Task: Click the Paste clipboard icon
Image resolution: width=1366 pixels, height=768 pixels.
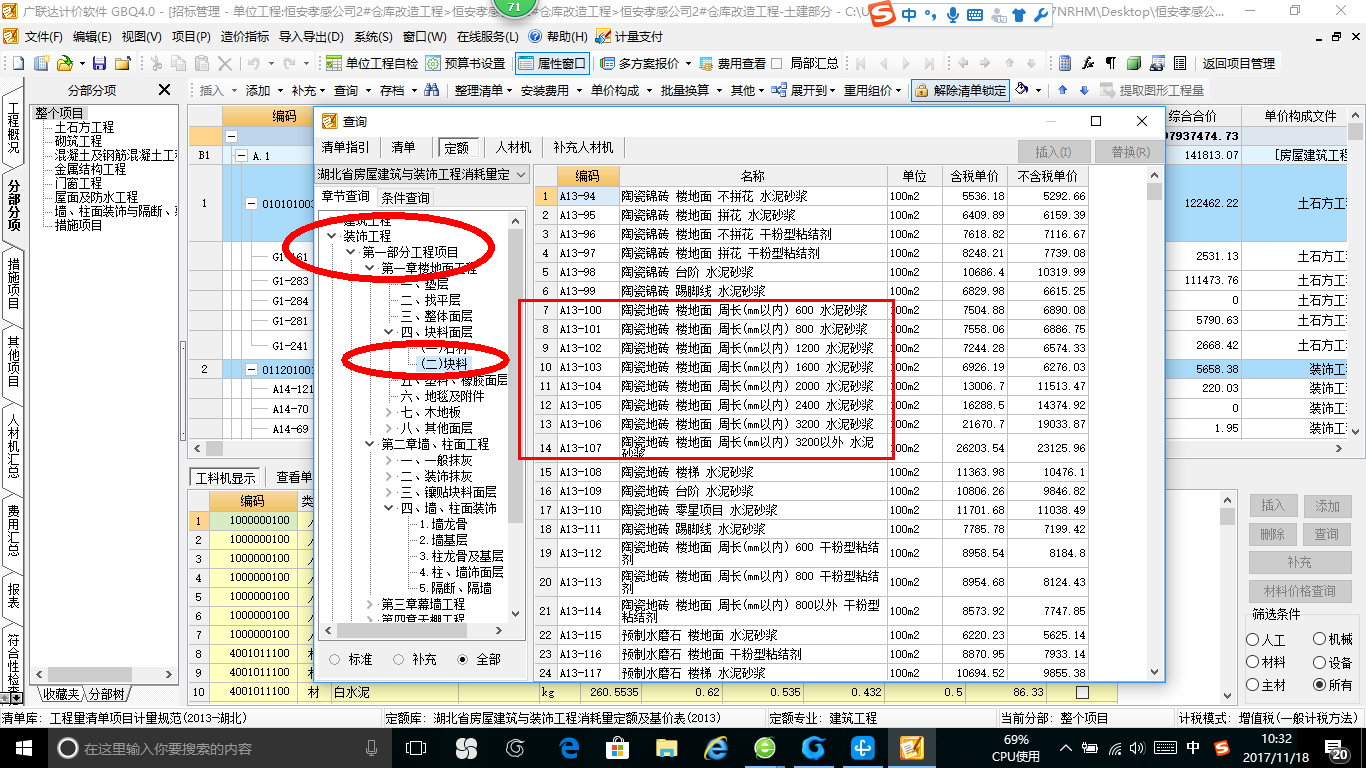Action: pyautogui.click(x=202, y=63)
